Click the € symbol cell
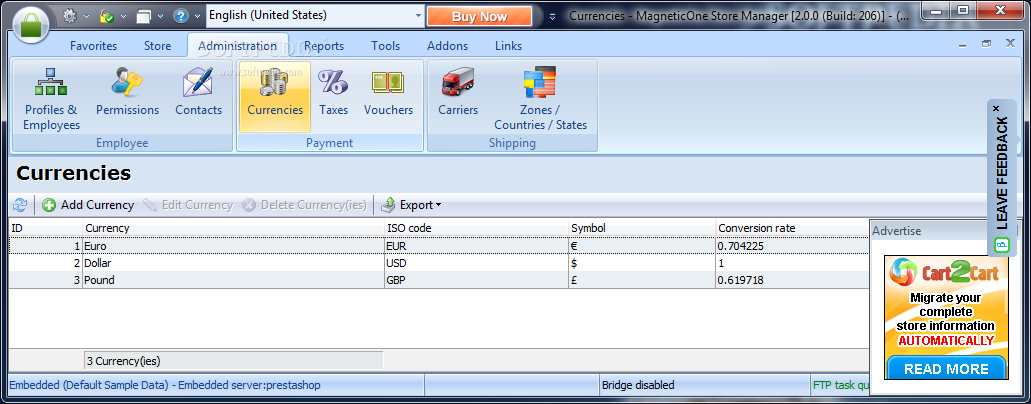 (x=642, y=246)
